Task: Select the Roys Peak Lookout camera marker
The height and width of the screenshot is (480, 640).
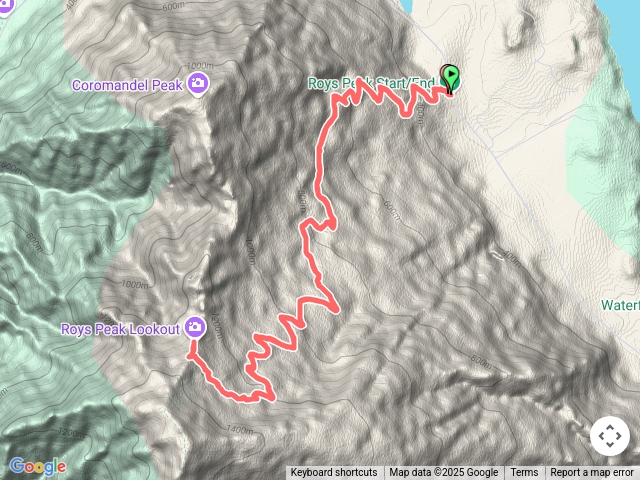Action: (x=195, y=327)
